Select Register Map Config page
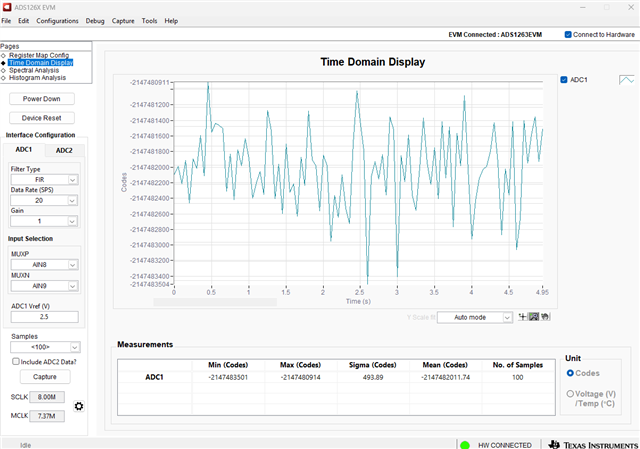640x449 pixels. pyautogui.click(x=39, y=55)
